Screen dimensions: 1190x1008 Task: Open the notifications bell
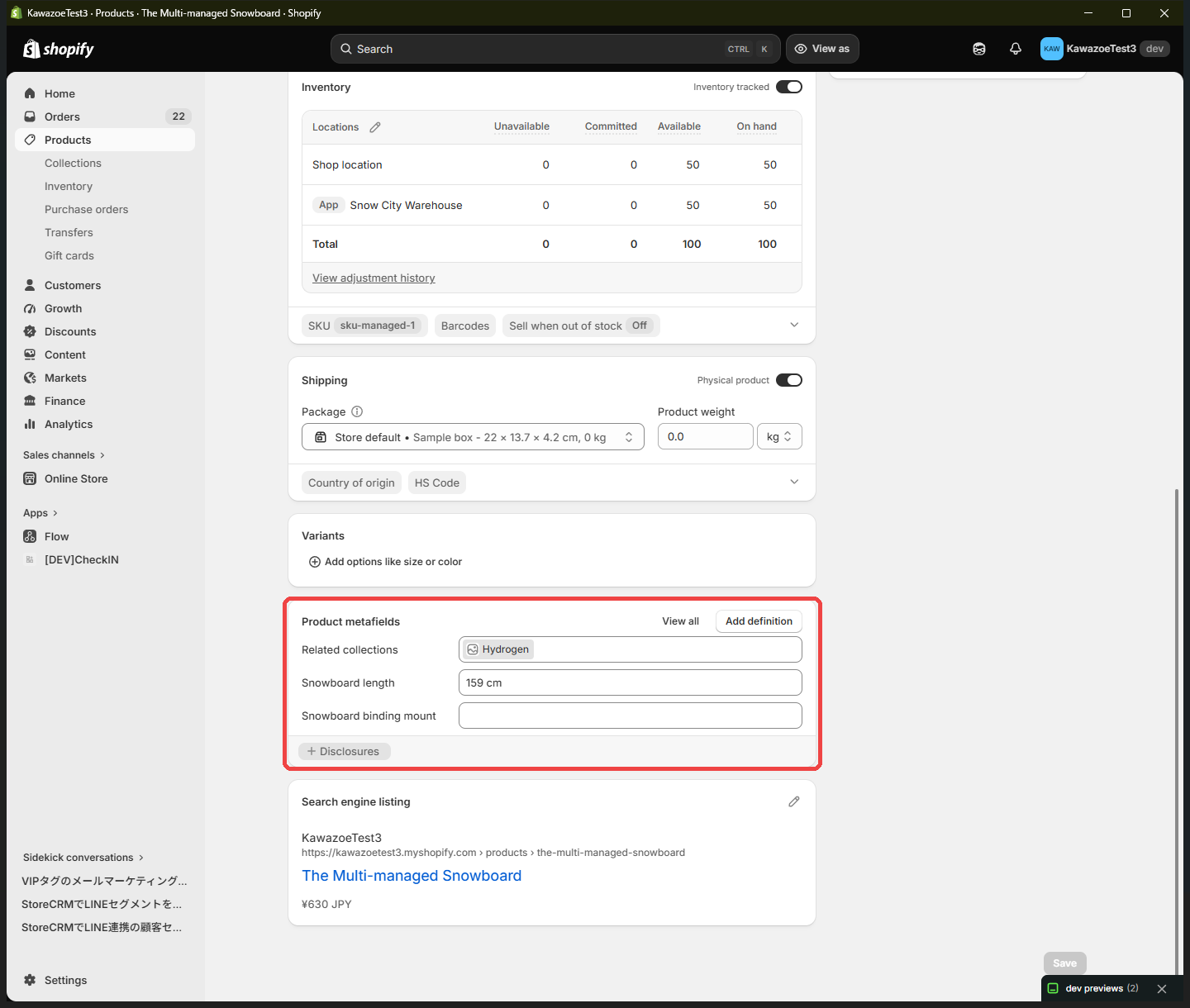click(1016, 49)
